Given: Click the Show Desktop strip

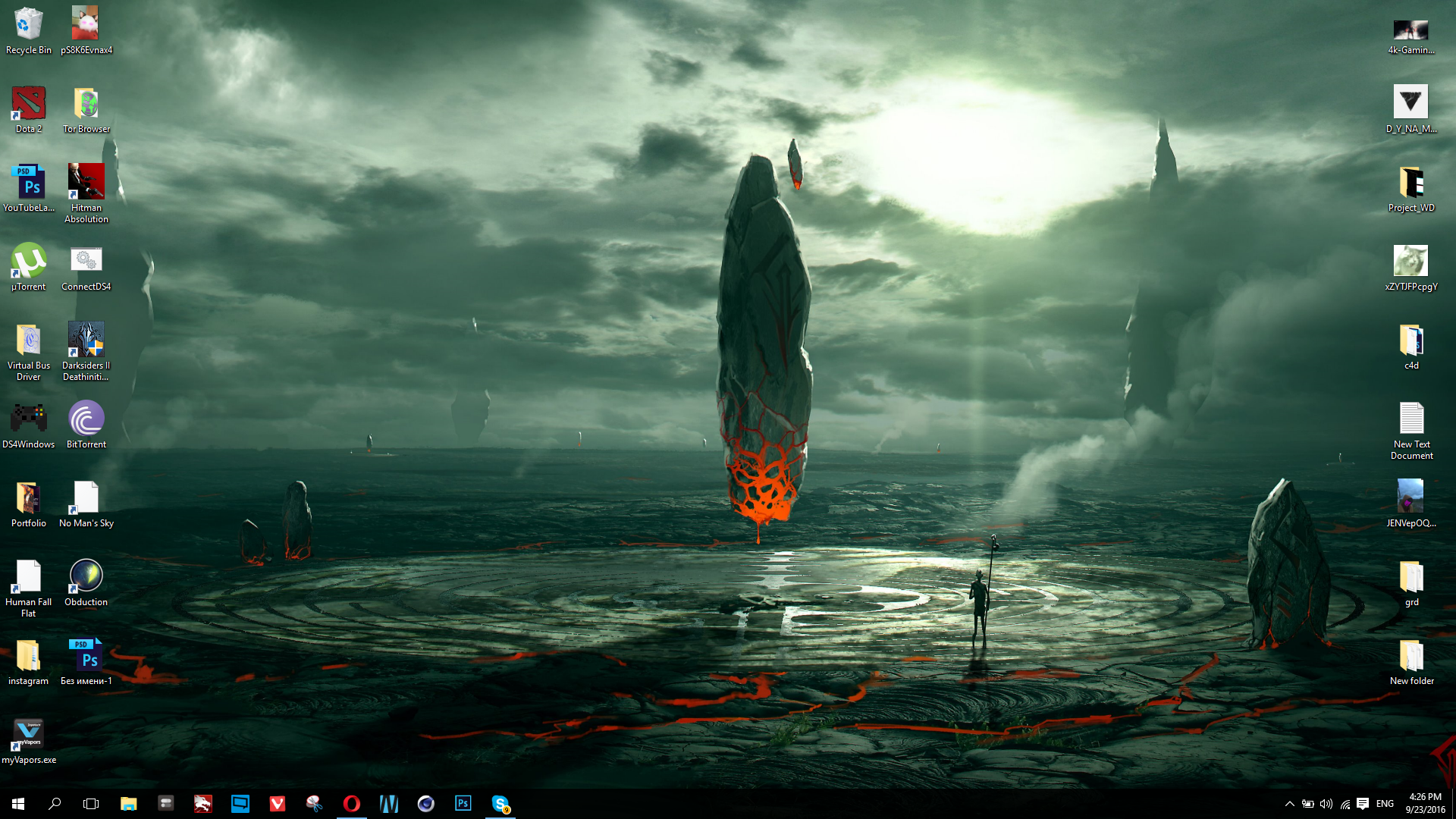Looking at the screenshot, I should [1454, 804].
